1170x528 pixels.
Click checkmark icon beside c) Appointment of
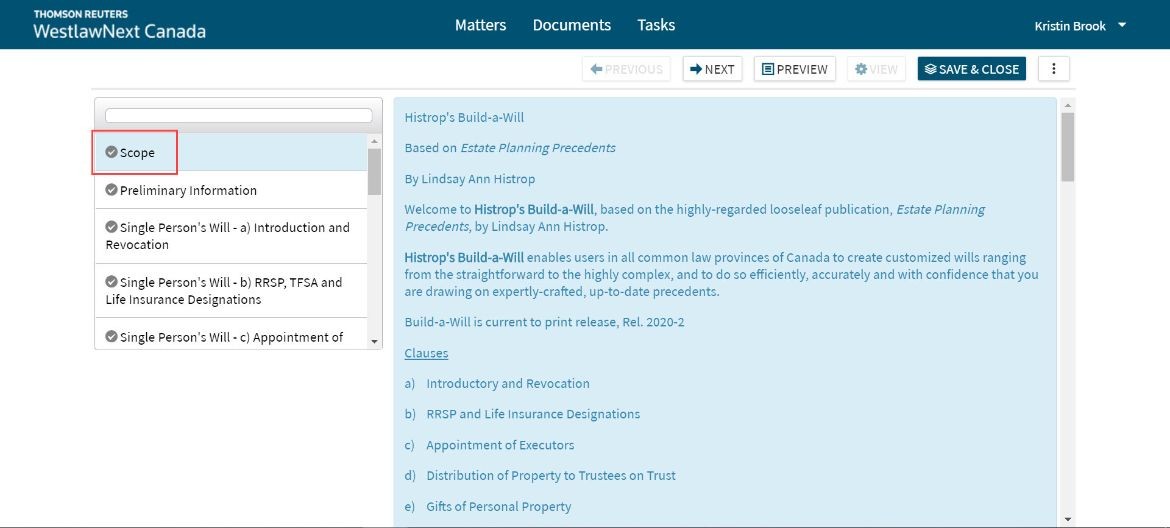111,337
